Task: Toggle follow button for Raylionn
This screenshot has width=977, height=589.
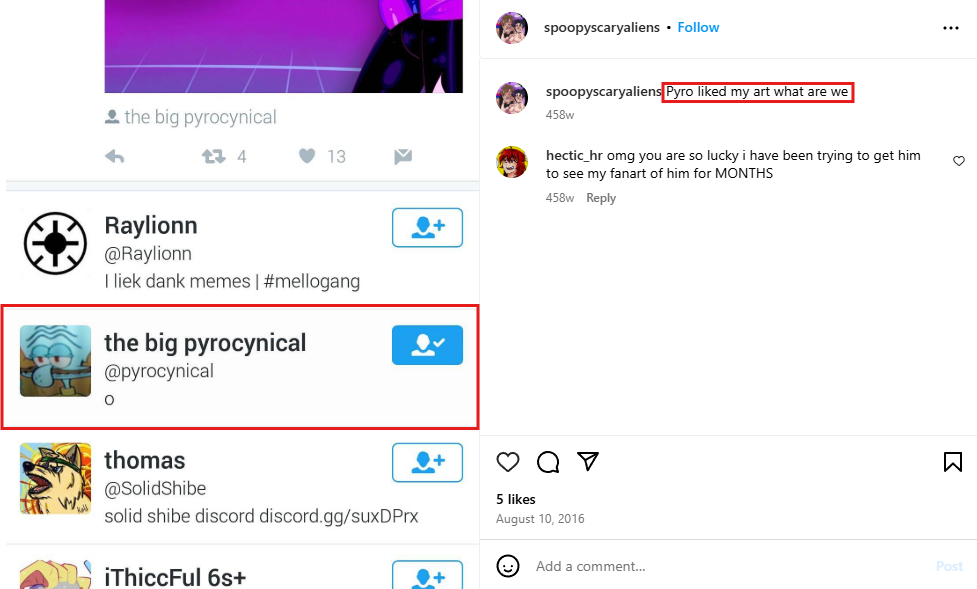Action: coord(427,228)
